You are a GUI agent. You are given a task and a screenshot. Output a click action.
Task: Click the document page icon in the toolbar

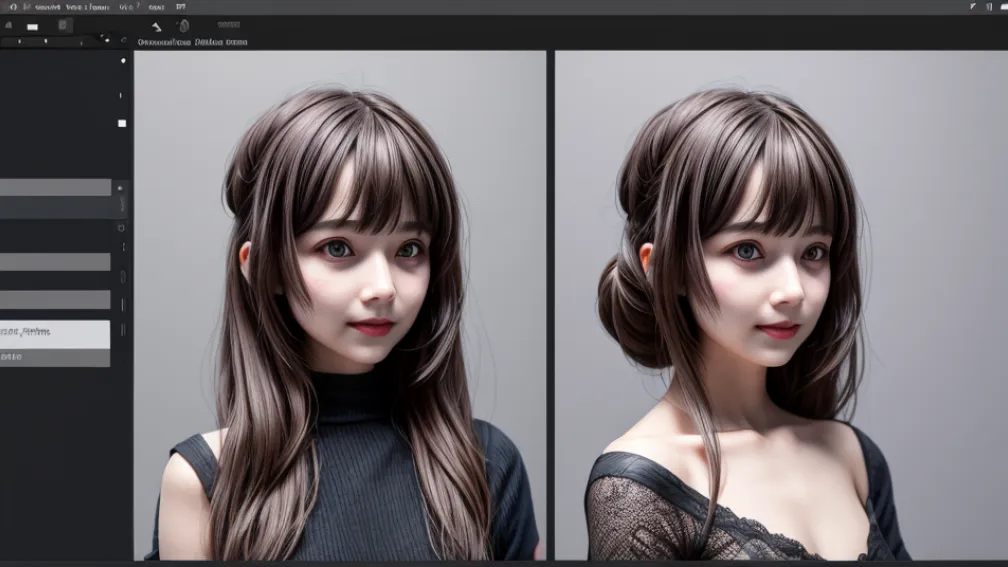(x=62, y=25)
